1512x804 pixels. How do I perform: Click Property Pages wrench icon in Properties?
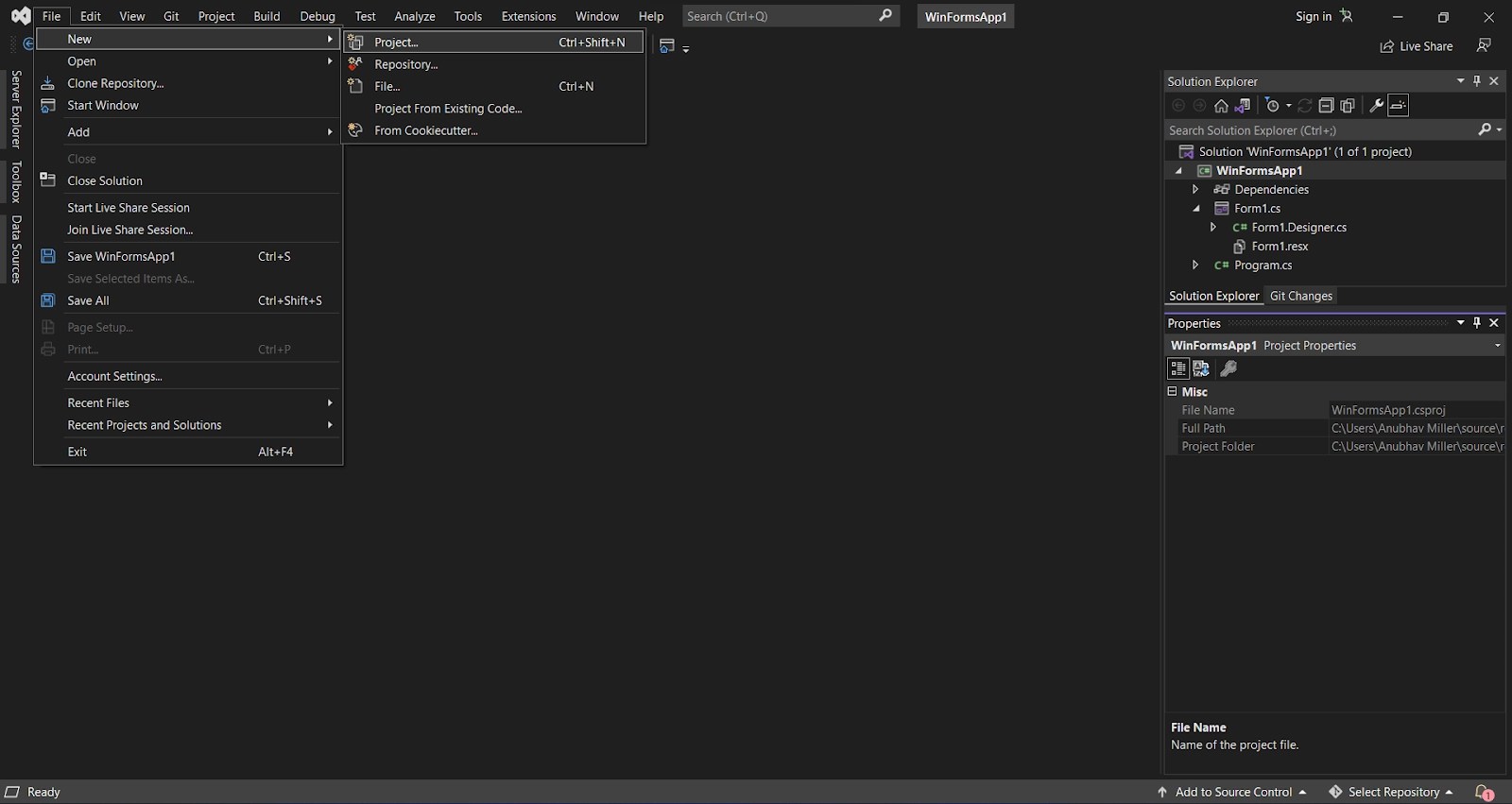pyautogui.click(x=1228, y=368)
